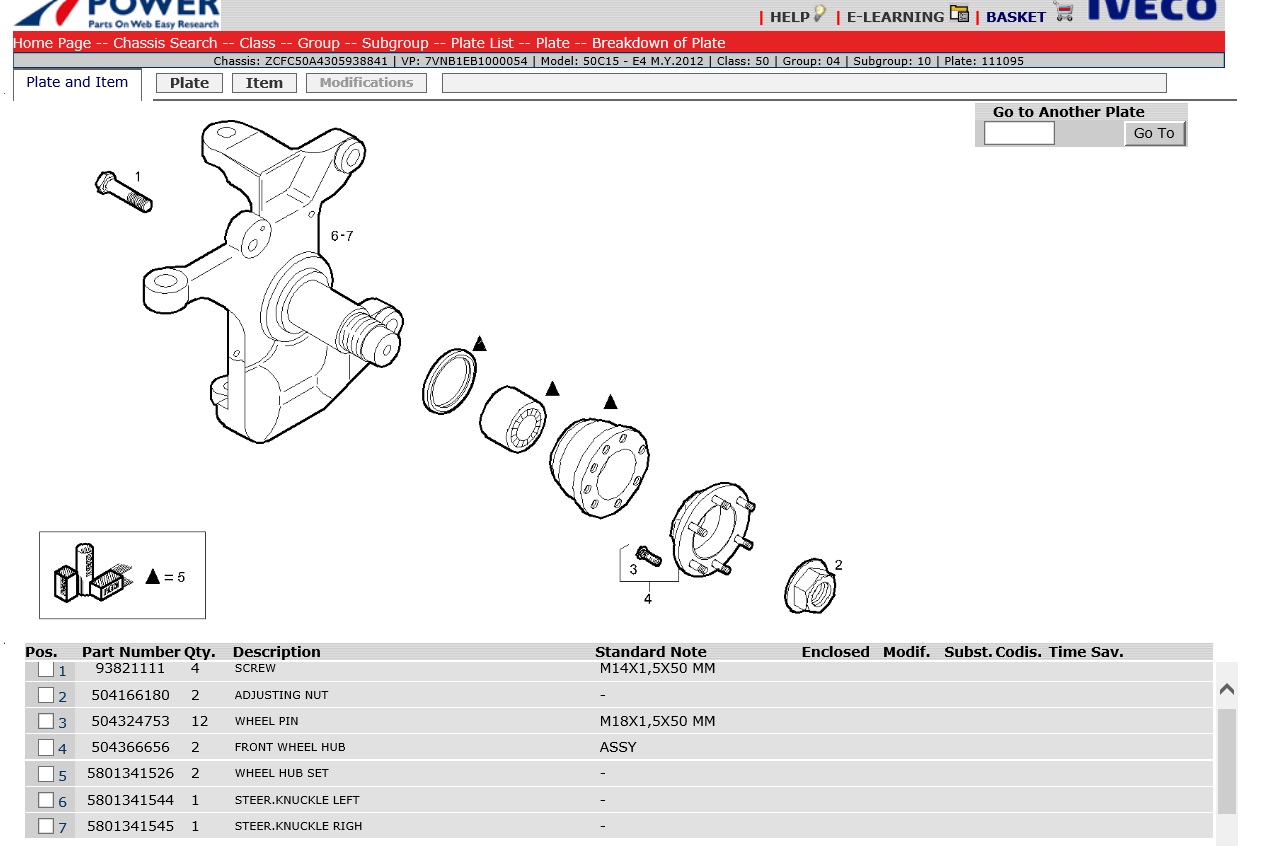This screenshot has width=1266, height=846.
Task: Click the parts list scroll up arrow
Action: point(1227,689)
